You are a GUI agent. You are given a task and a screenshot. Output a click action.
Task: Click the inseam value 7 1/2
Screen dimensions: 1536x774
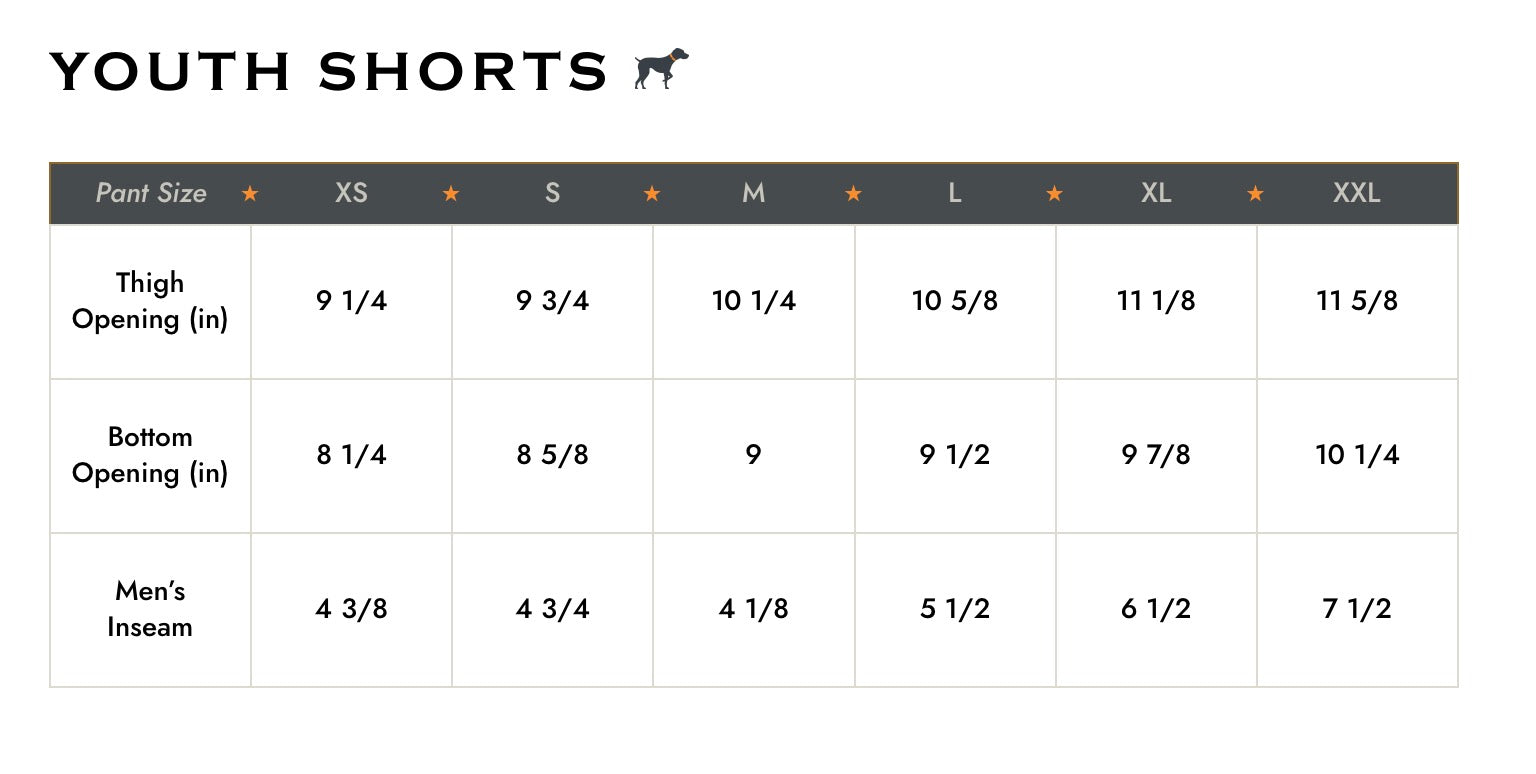[1357, 609]
